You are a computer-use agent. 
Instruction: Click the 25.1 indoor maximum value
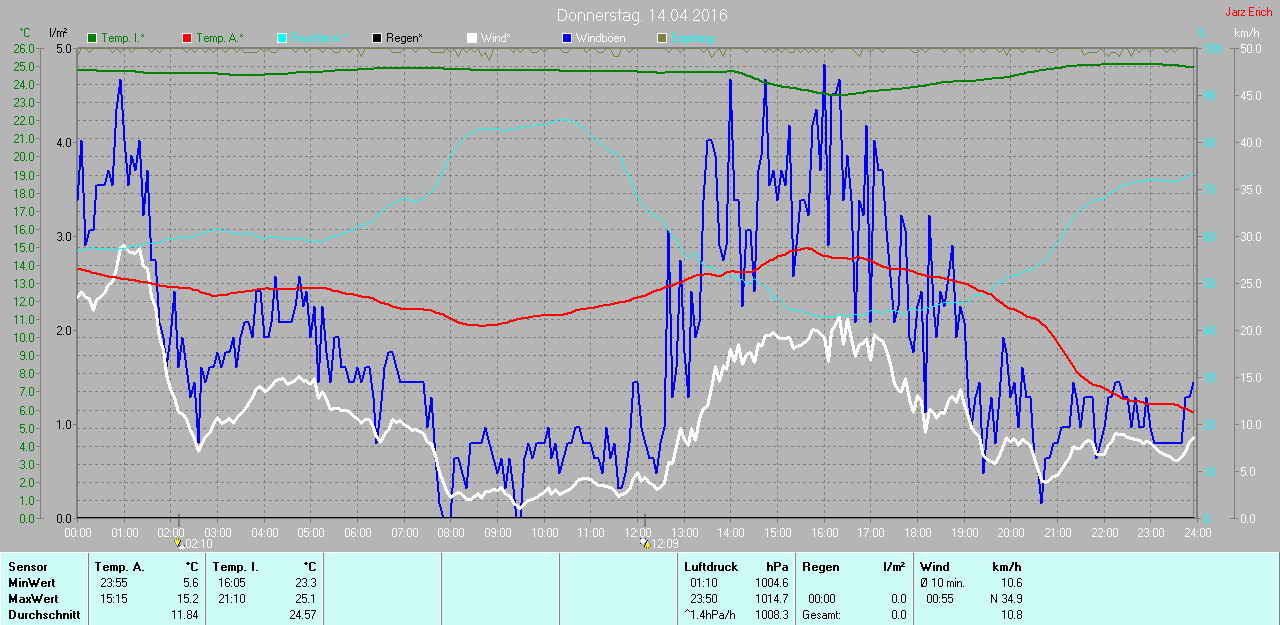(305, 599)
